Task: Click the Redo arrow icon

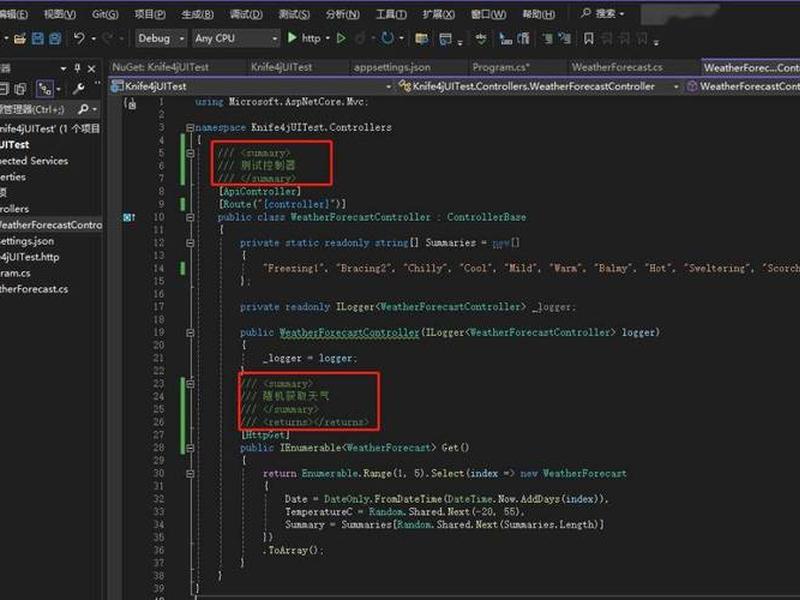Action: 108,38
